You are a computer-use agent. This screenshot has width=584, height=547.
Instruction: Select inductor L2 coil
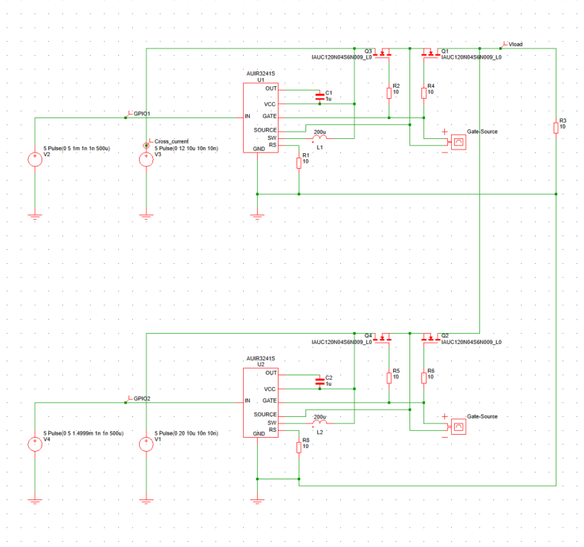320,422
